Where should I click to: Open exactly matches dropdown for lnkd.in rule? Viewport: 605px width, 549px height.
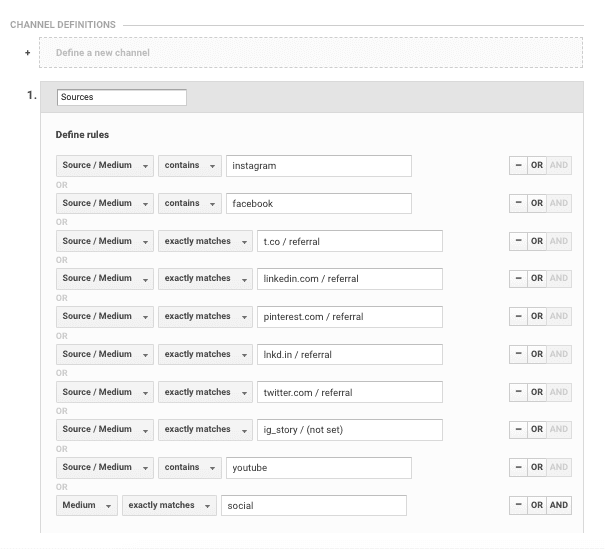click(205, 354)
